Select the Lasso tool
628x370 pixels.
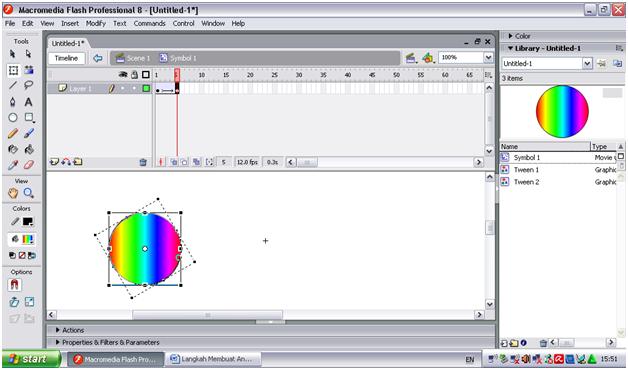(x=28, y=85)
